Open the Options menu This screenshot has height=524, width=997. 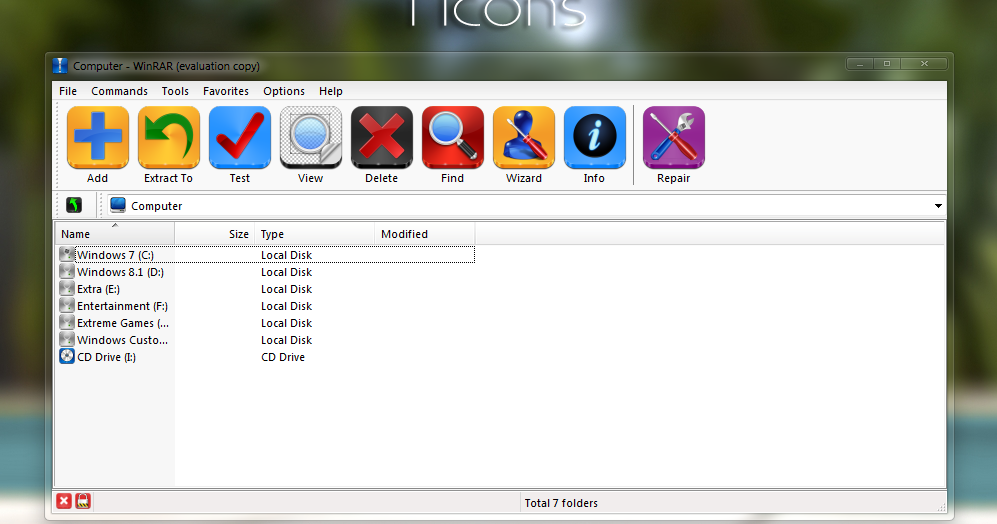tap(284, 91)
